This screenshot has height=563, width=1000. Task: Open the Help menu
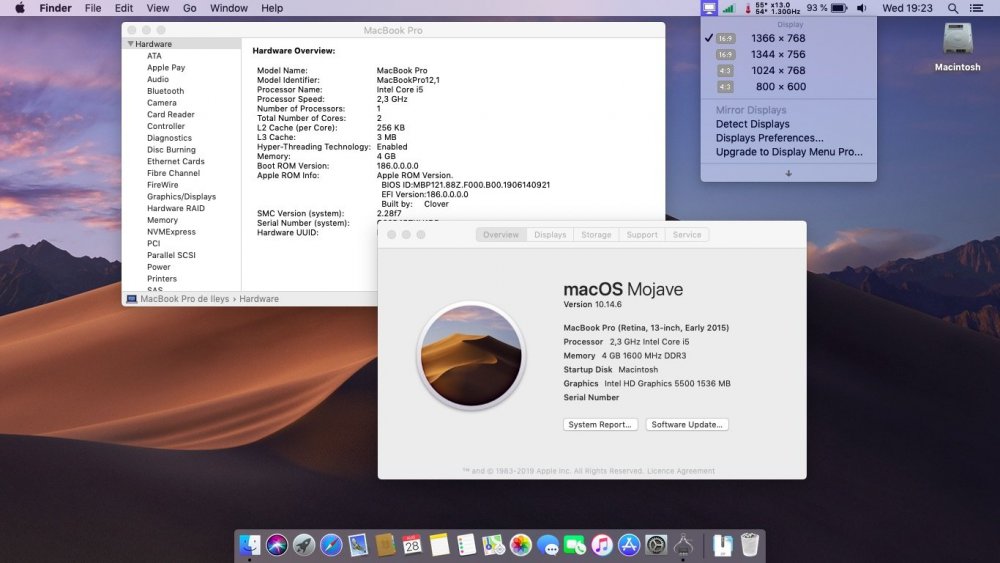click(272, 8)
